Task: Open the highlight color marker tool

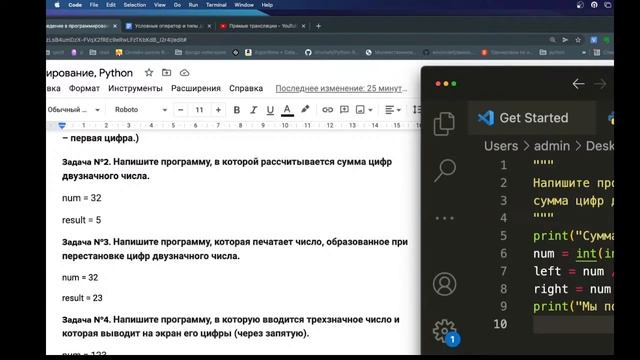Action: pos(305,109)
